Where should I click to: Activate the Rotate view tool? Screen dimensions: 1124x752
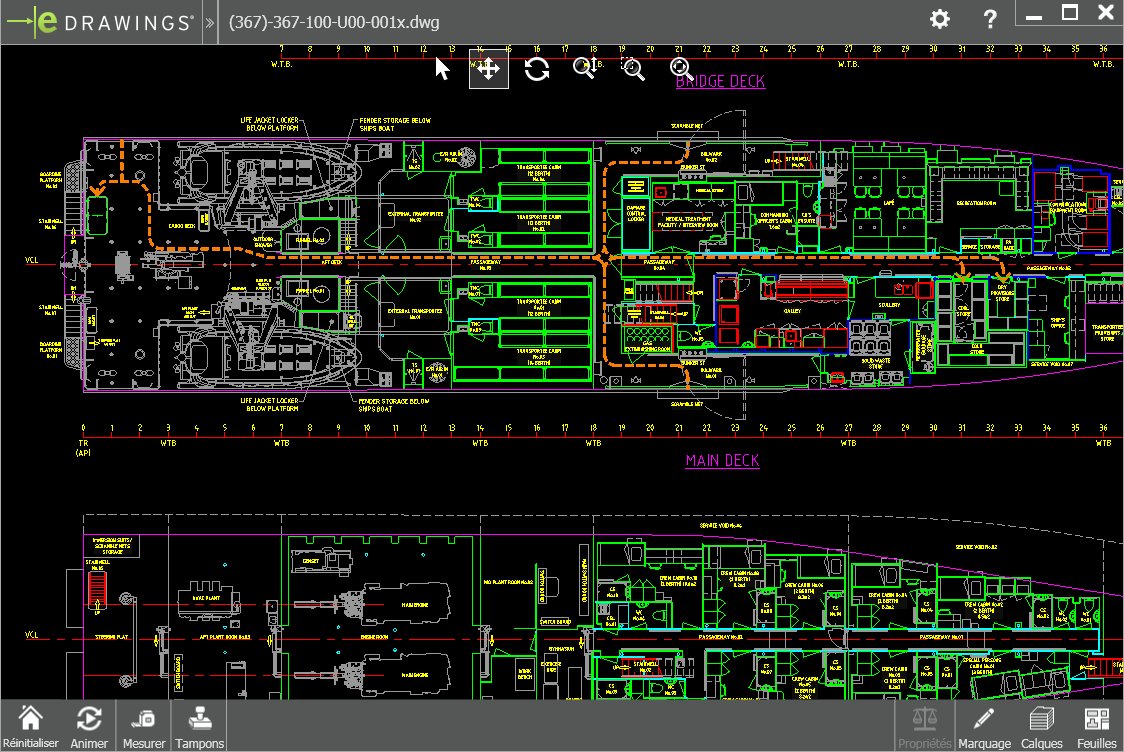(537, 69)
